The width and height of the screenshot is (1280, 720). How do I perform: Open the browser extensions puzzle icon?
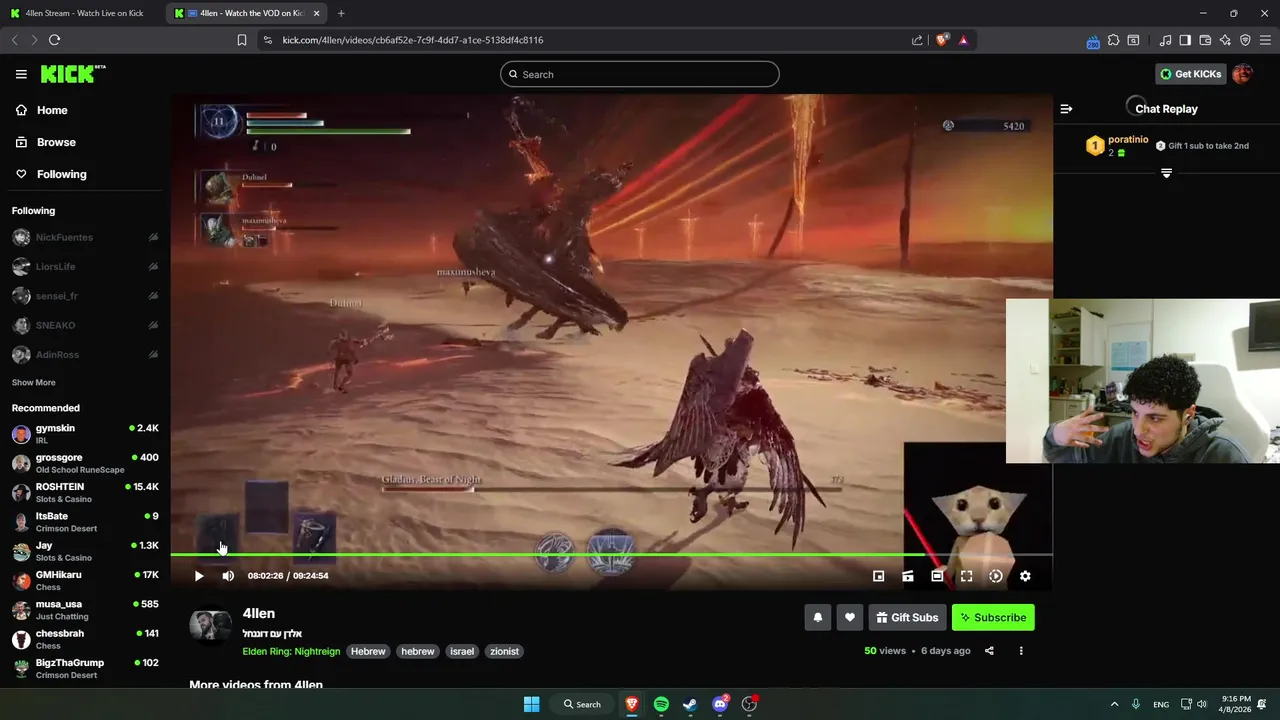(x=1113, y=40)
